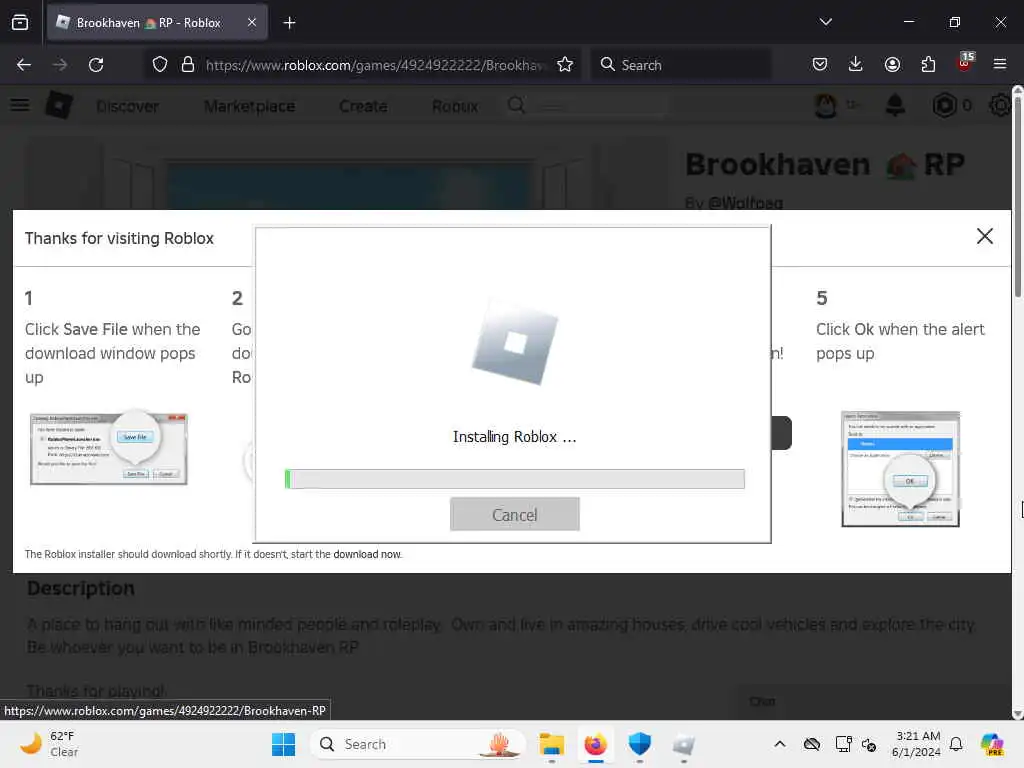Open a new browser tab
The image size is (1024, 768).
pyautogui.click(x=289, y=23)
